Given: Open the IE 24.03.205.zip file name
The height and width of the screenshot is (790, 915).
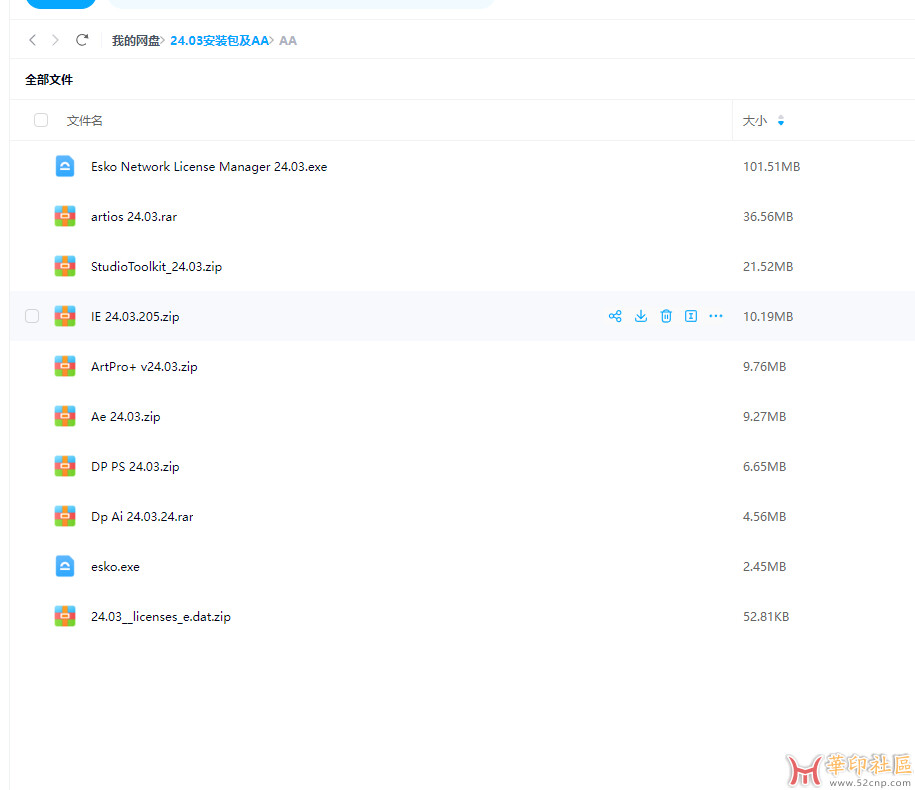Looking at the screenshot, I should [x=135, y=316].
